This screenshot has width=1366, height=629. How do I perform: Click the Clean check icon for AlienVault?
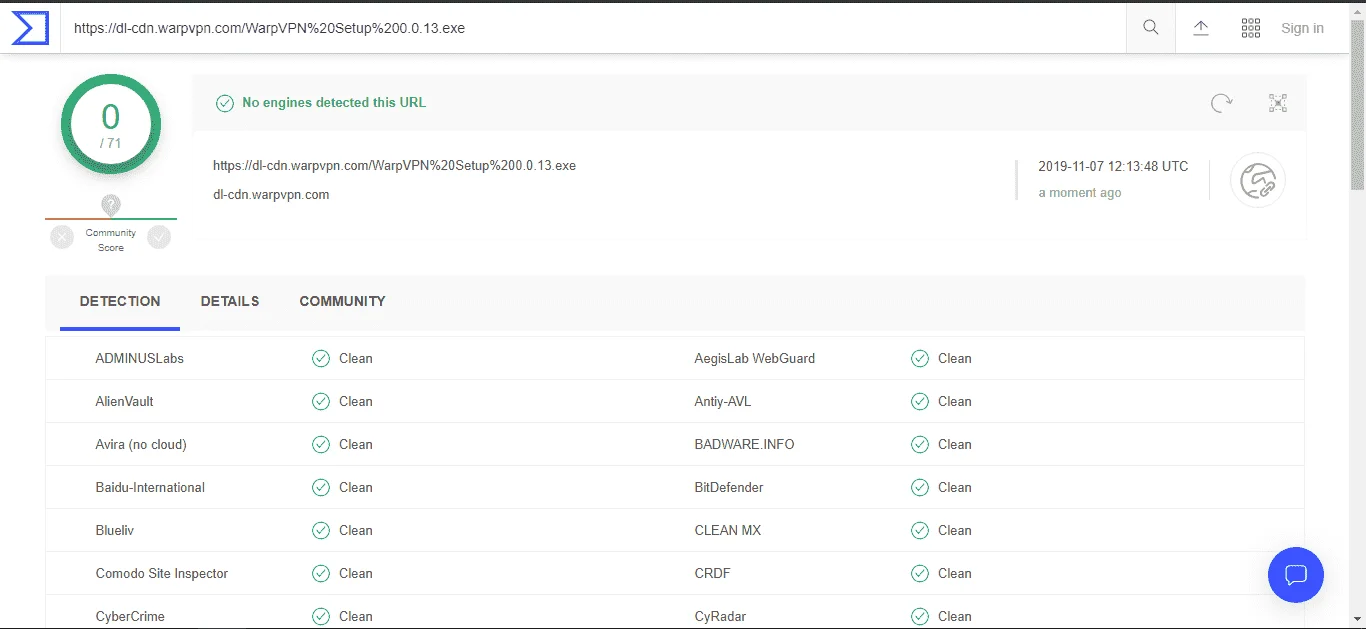(321, 401)
